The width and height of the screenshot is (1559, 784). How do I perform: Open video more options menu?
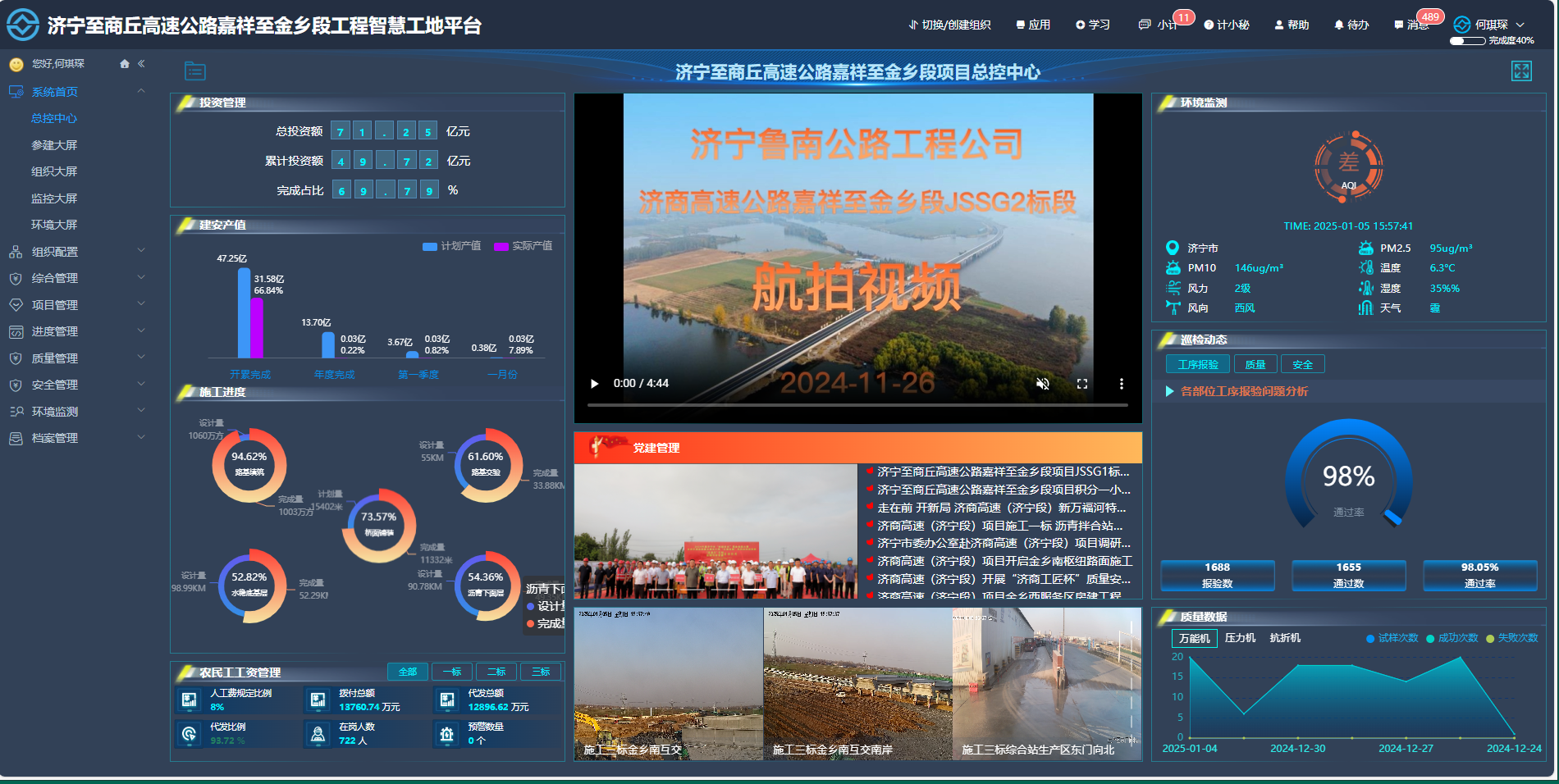point(1121,384)
